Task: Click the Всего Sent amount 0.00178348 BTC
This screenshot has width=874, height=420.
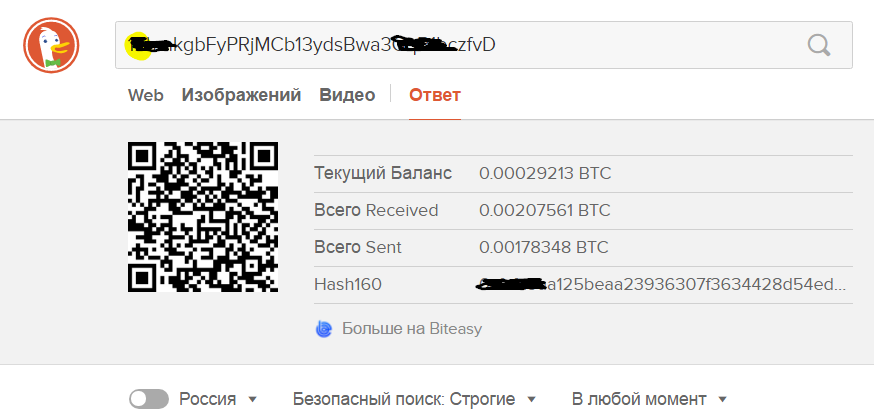Action: click(544, 247)
